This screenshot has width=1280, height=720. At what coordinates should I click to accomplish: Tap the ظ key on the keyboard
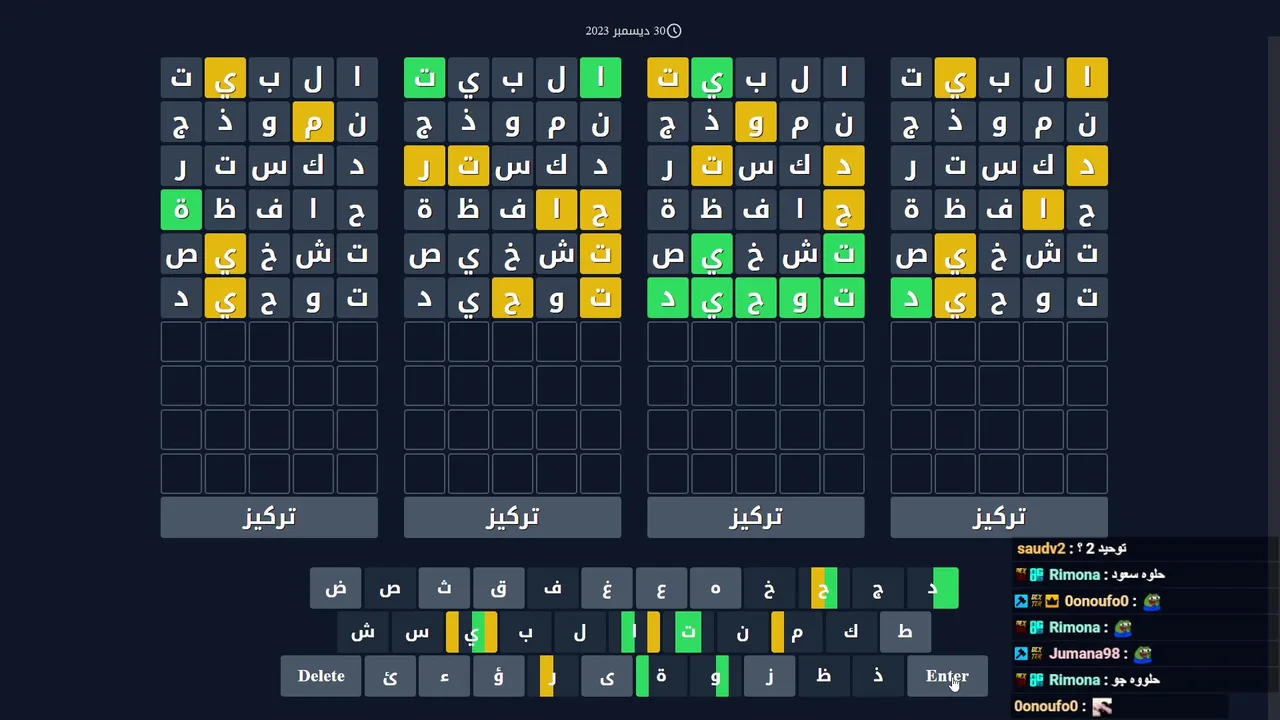point(823,676)
